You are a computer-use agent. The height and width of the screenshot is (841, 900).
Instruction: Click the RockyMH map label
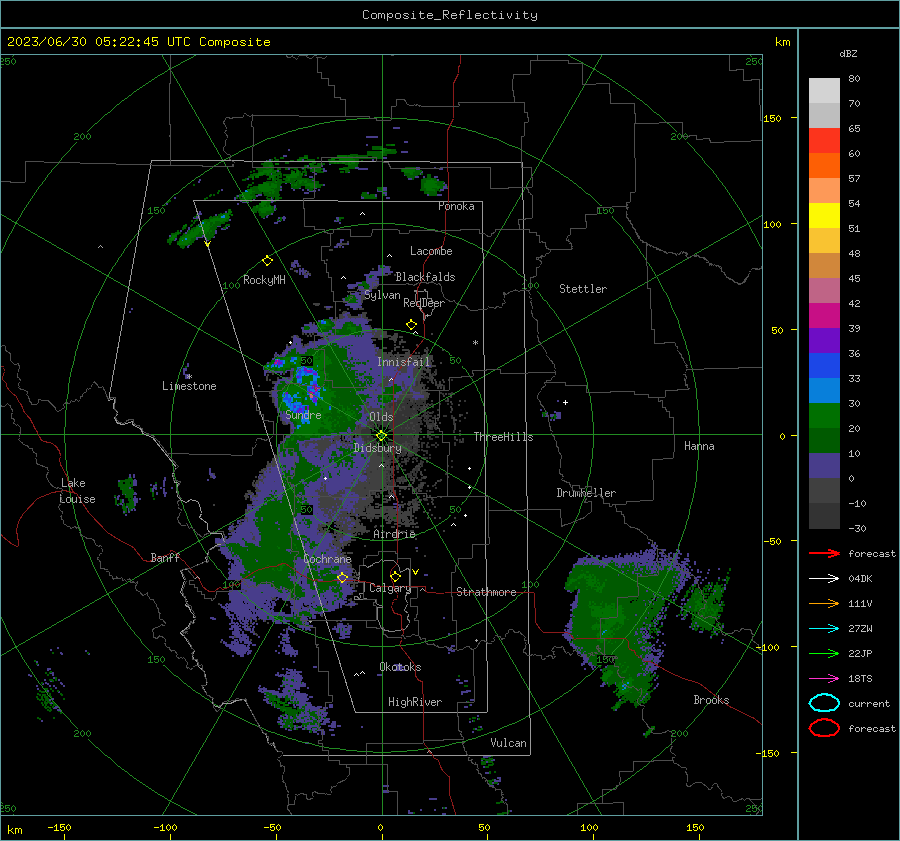[264, 280]
